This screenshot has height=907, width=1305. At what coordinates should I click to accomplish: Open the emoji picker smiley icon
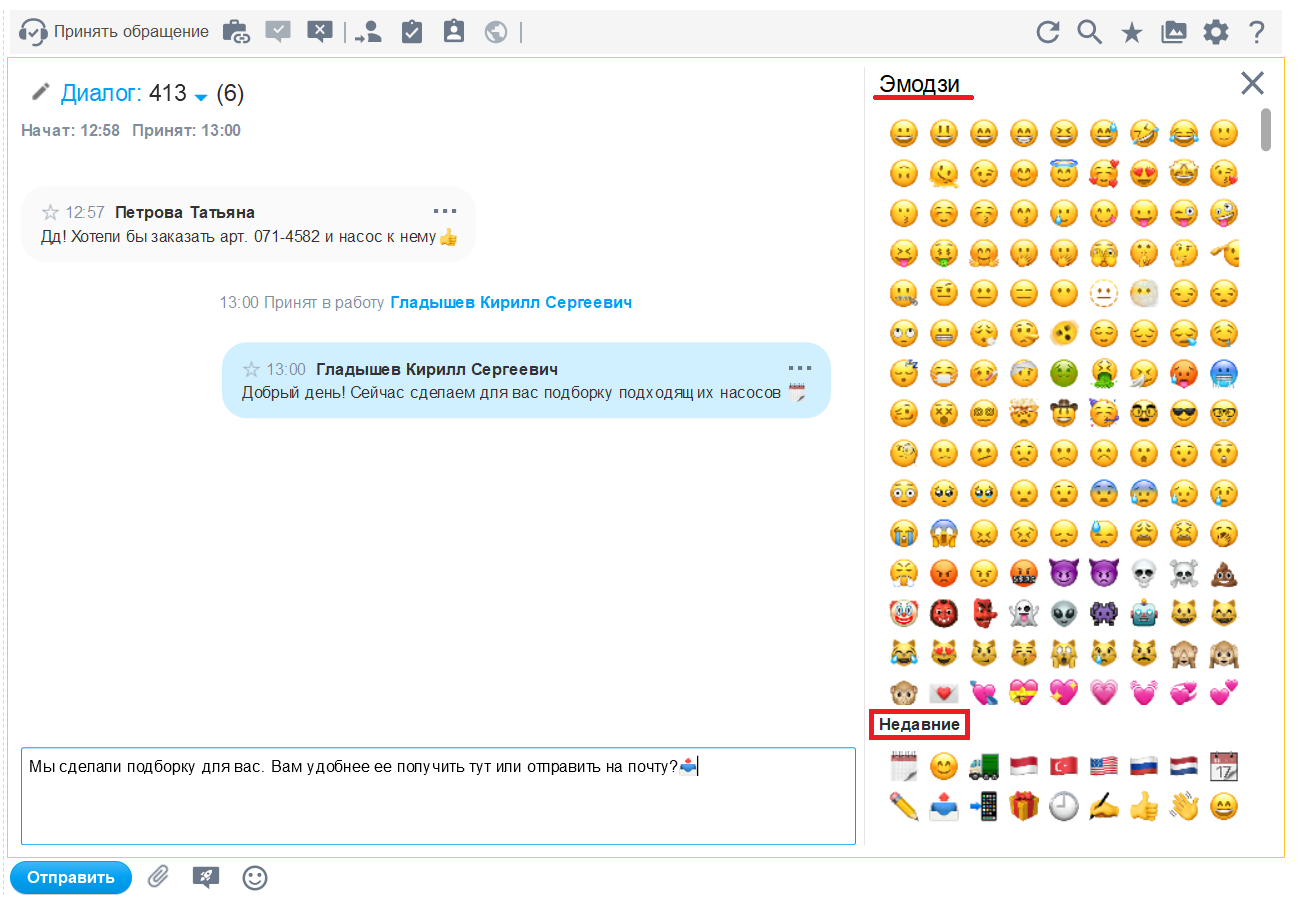(x=256, y=877)
